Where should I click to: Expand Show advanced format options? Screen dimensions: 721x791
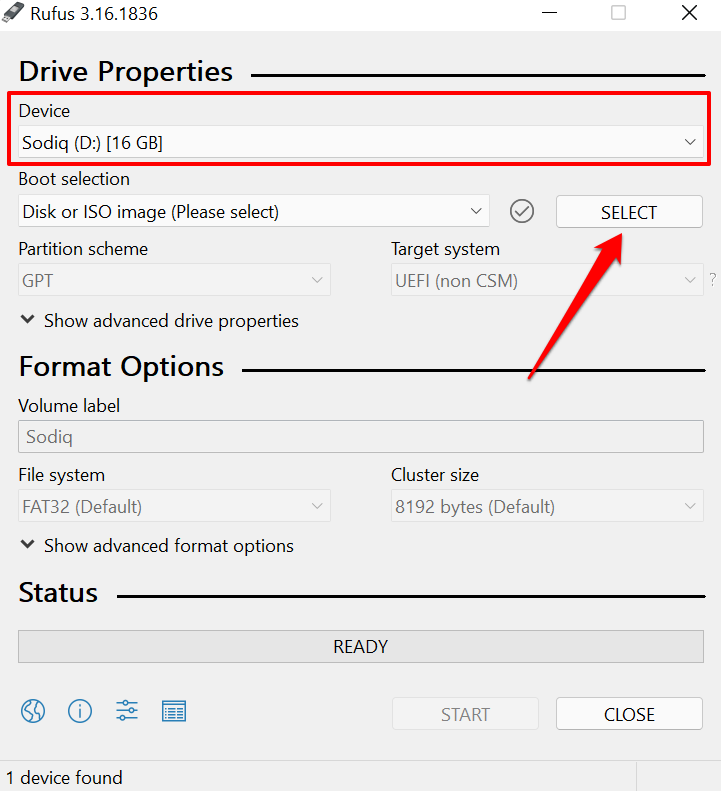(158, 546)
